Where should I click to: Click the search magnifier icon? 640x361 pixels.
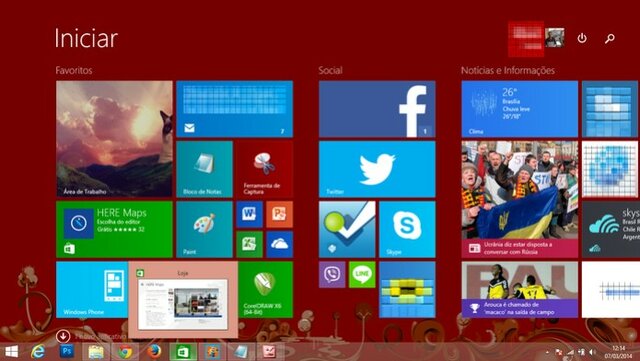point(610,38)
